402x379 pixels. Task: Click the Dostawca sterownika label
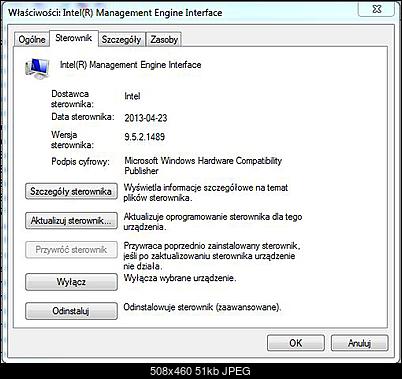coord(72,99)
